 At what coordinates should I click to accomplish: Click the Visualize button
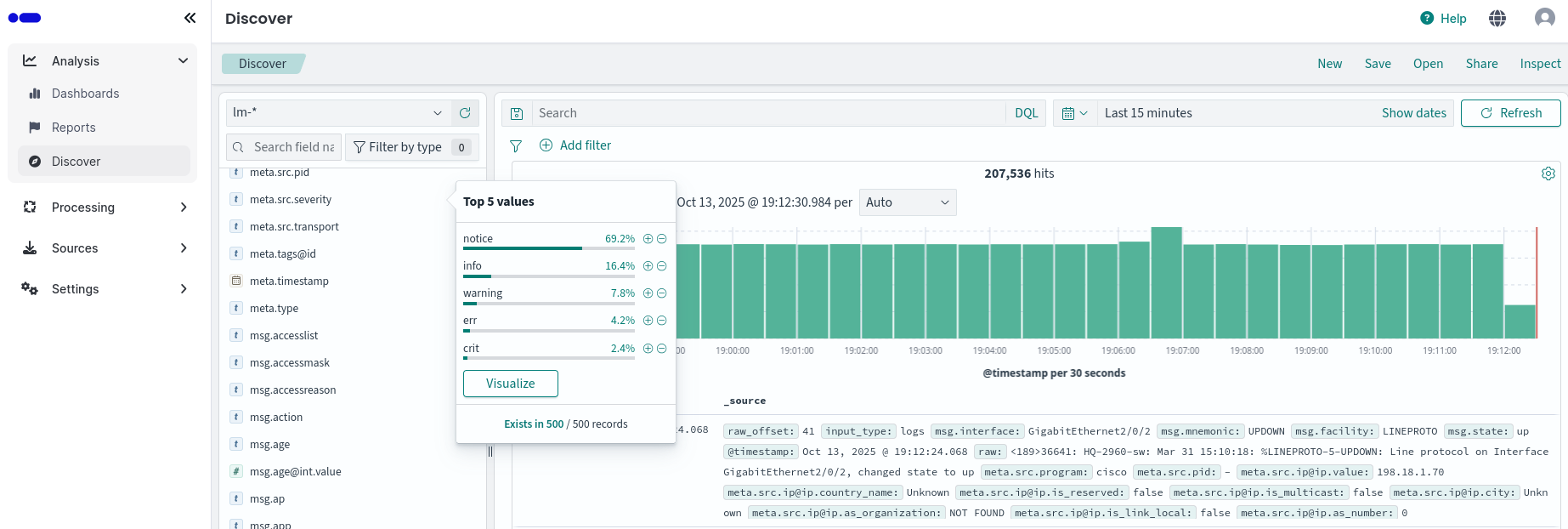tap(510, 384)
